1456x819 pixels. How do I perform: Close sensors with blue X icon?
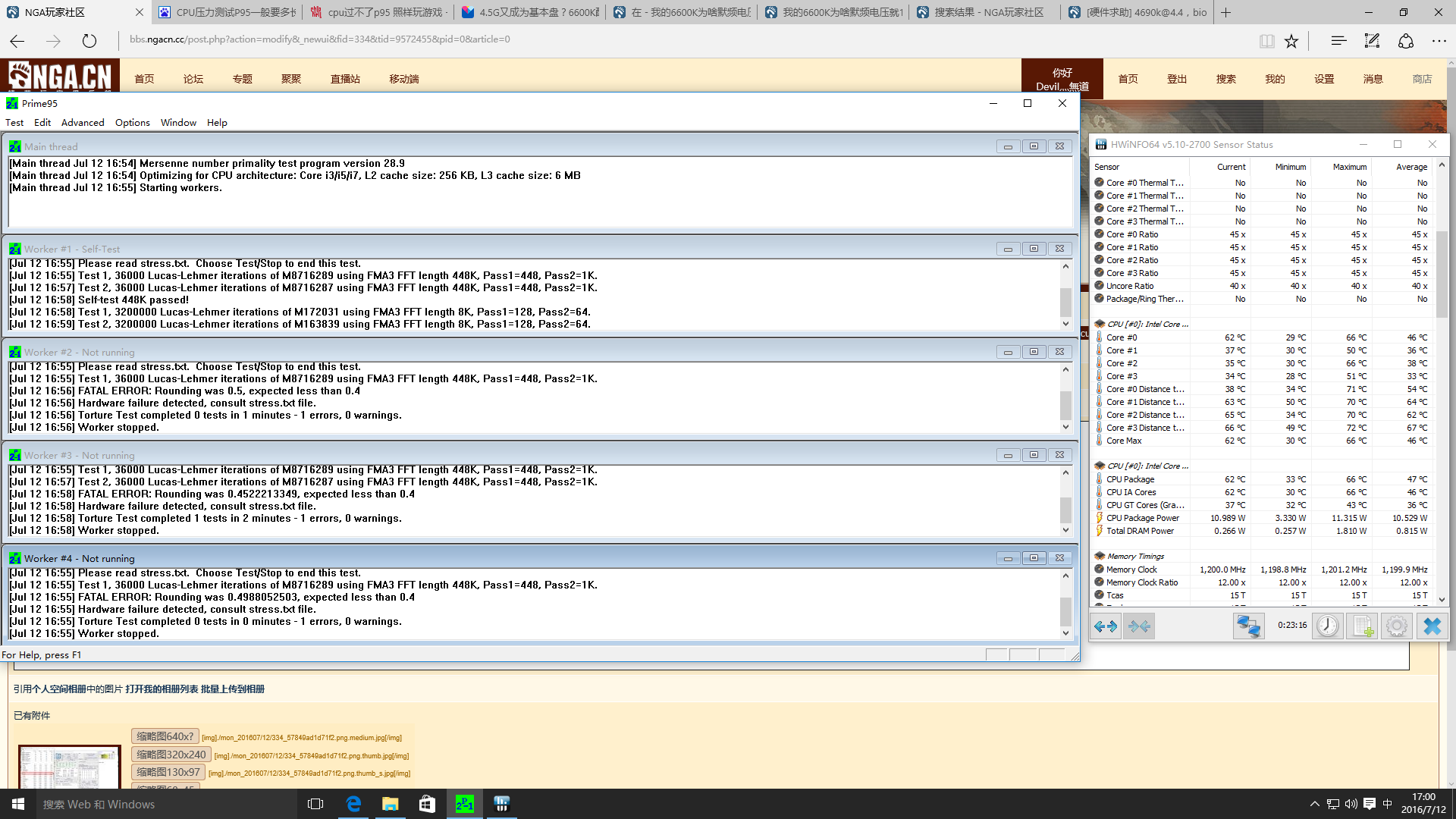coord(1432,626)
